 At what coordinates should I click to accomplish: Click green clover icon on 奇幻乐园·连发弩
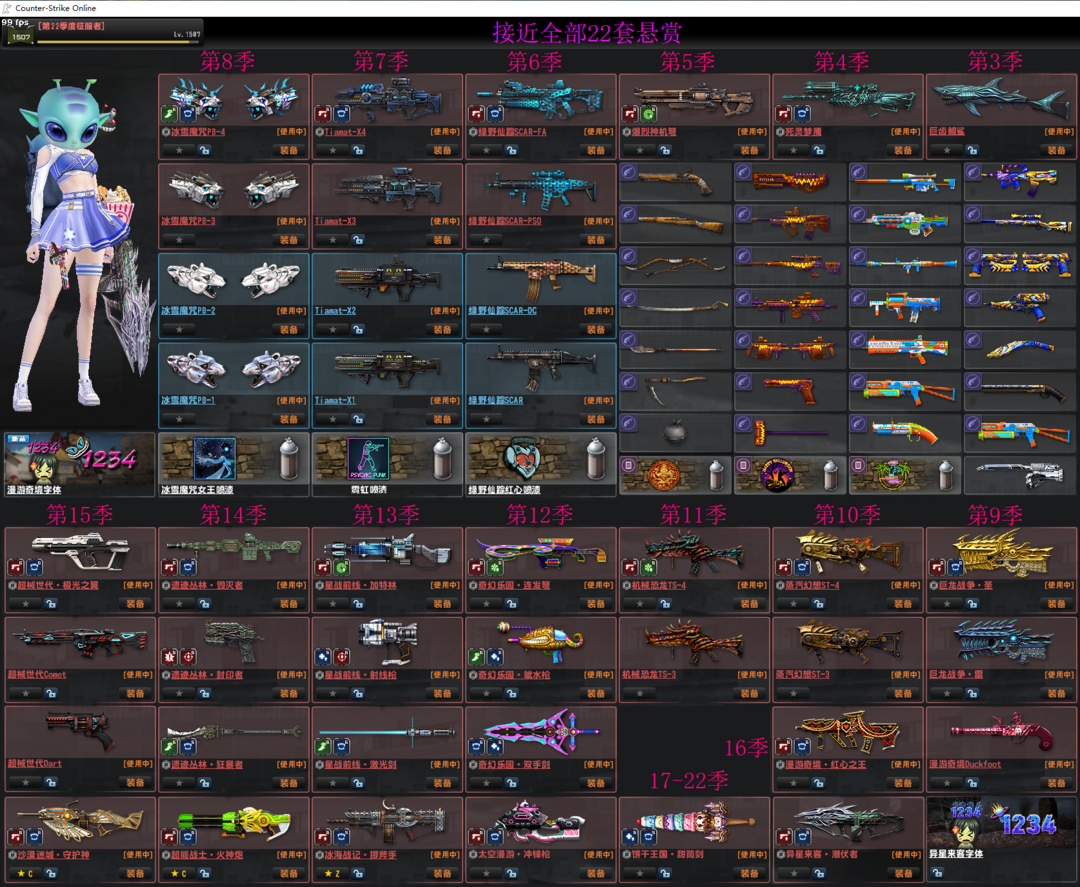pyautogui.click(x=495, y=567)
